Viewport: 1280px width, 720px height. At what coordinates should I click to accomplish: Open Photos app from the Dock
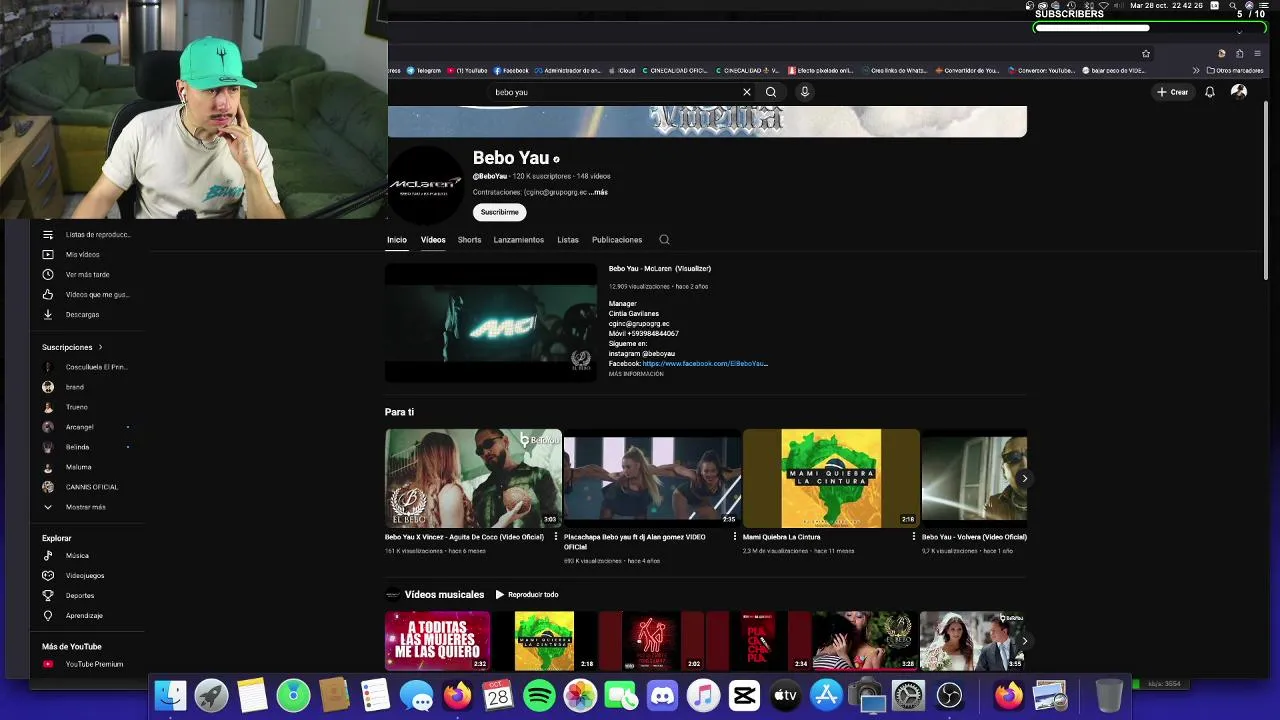[x=580, y=695]
